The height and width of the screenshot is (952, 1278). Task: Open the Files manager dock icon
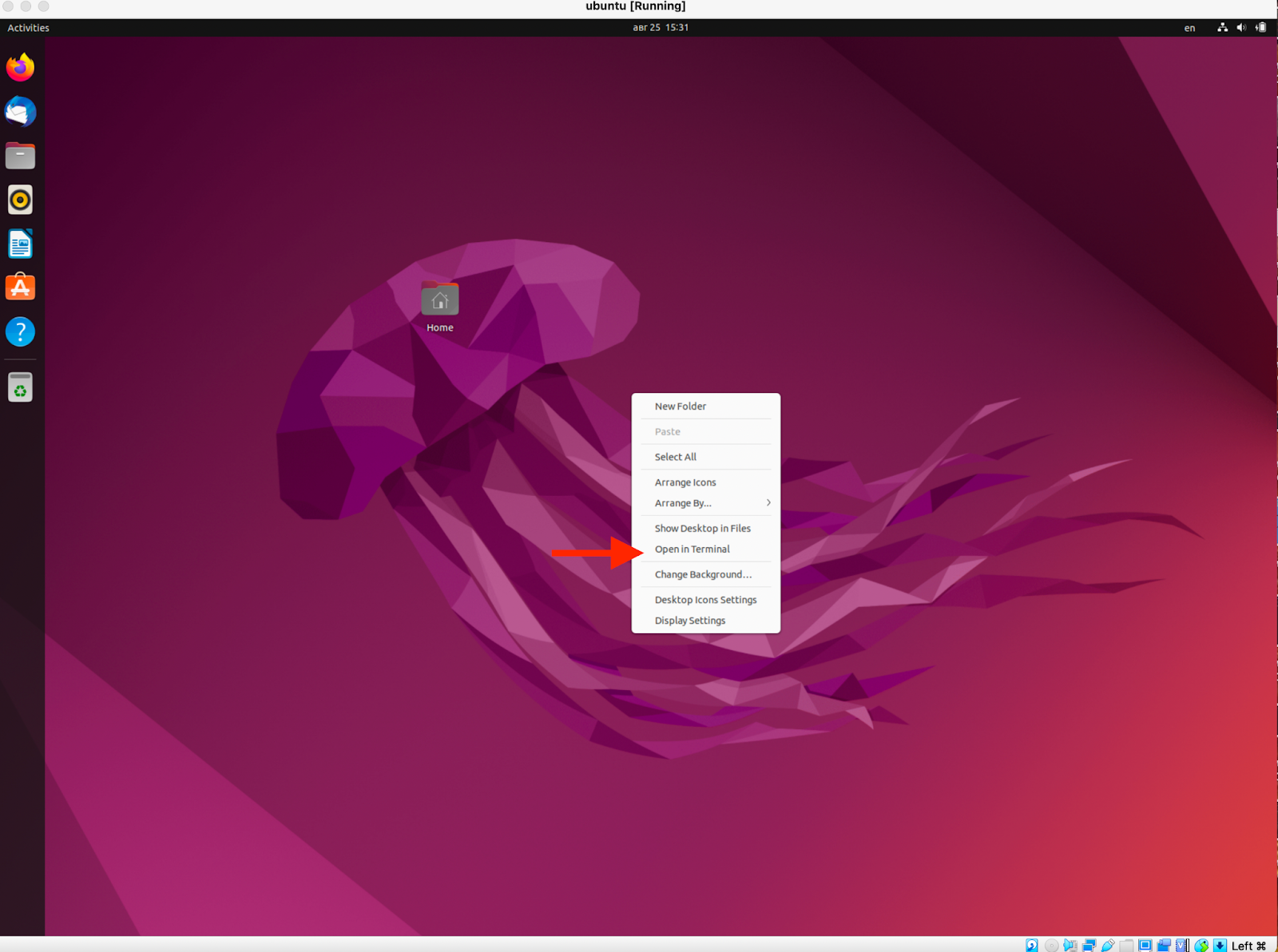(x=21, y=156)
